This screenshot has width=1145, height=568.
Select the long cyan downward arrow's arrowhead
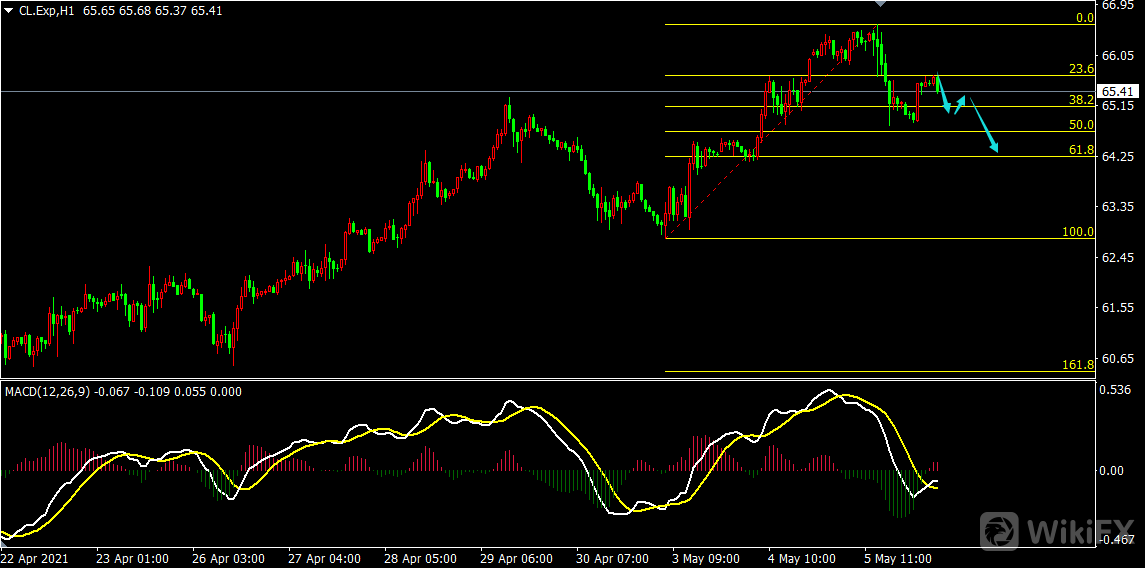click(994, 148)
